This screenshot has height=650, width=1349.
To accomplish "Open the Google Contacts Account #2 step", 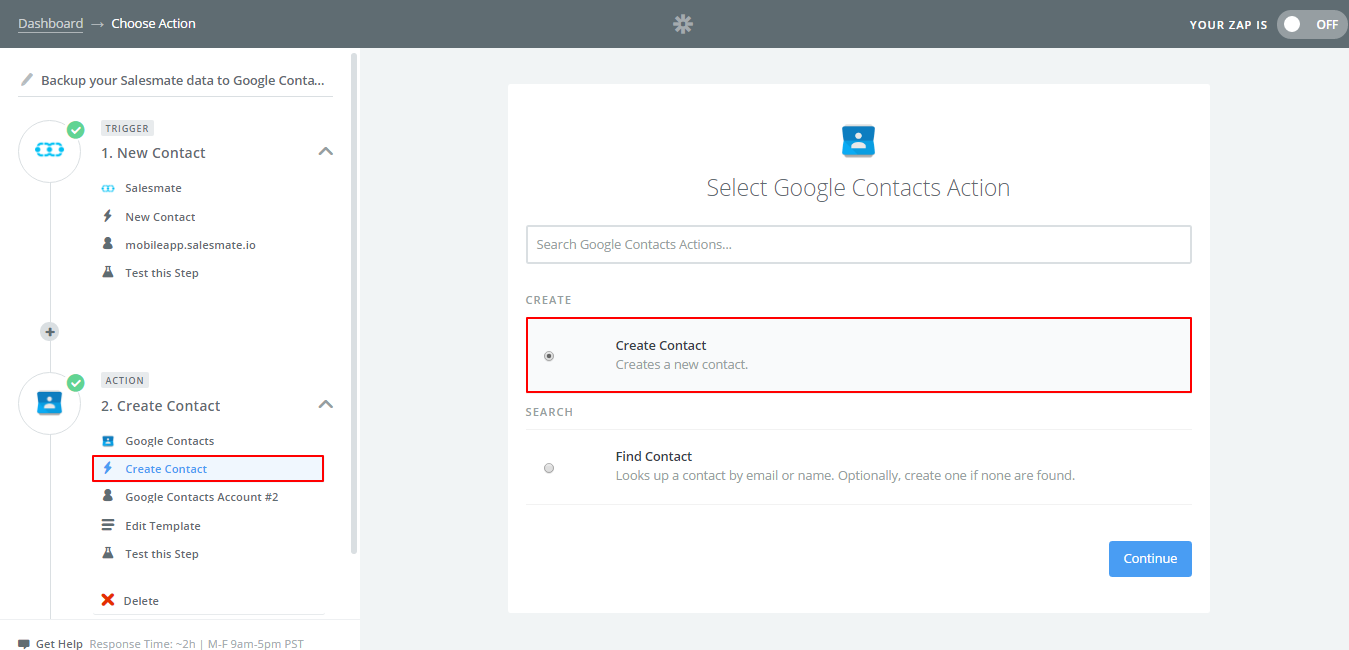I will click(x=202, y=497).
